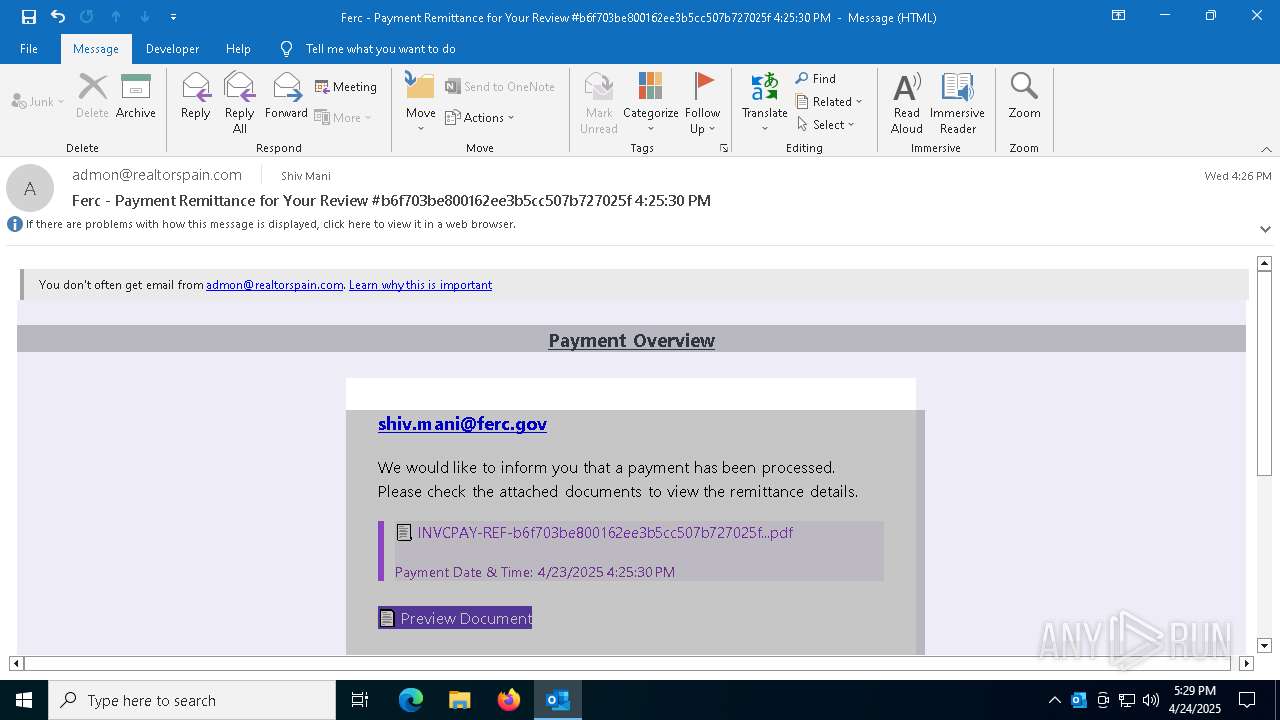Forward this email
This screenshot has height=720, width=1280.
(x=286, y=96)
